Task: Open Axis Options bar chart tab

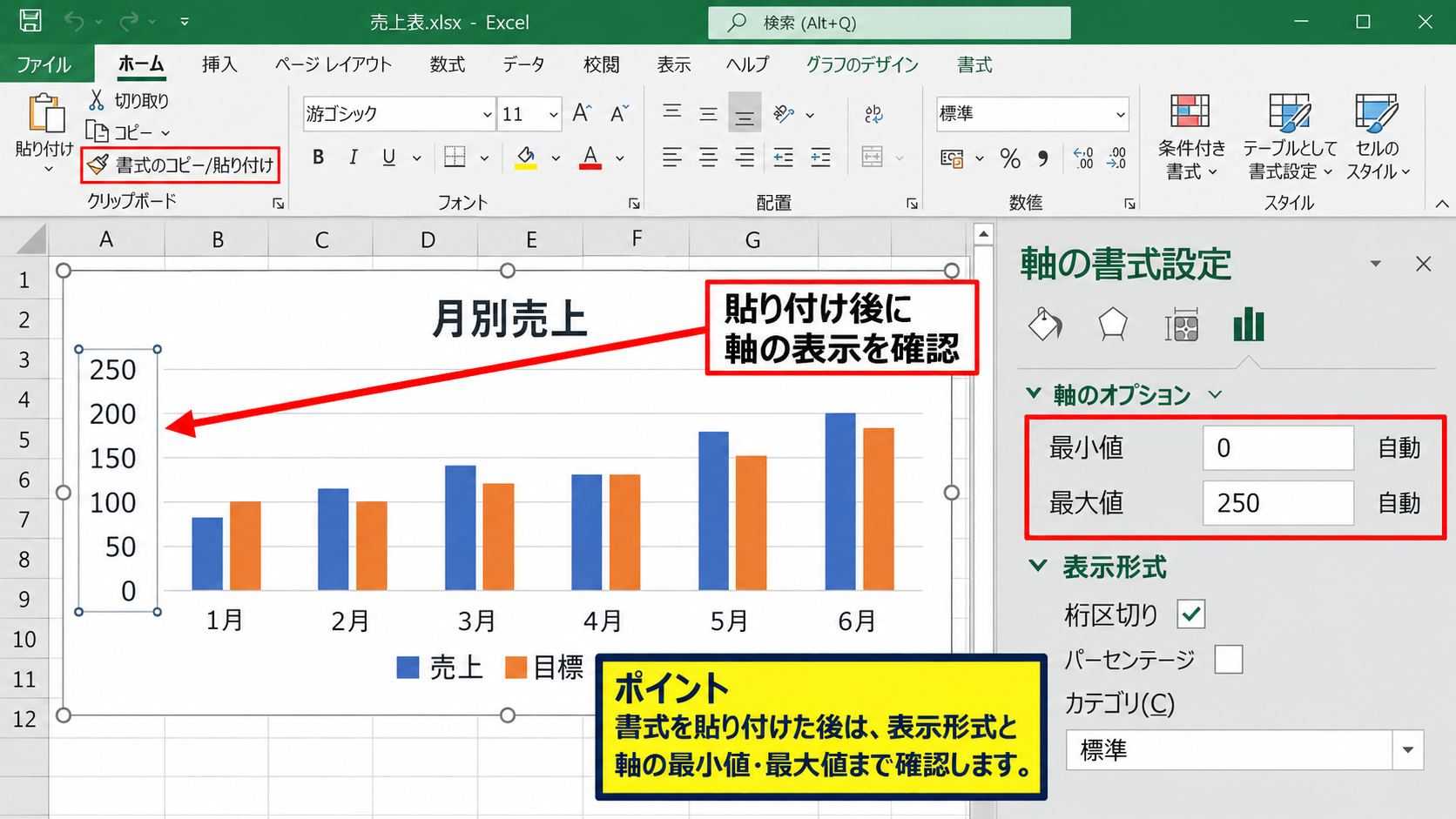Action: coord(1249,324)
